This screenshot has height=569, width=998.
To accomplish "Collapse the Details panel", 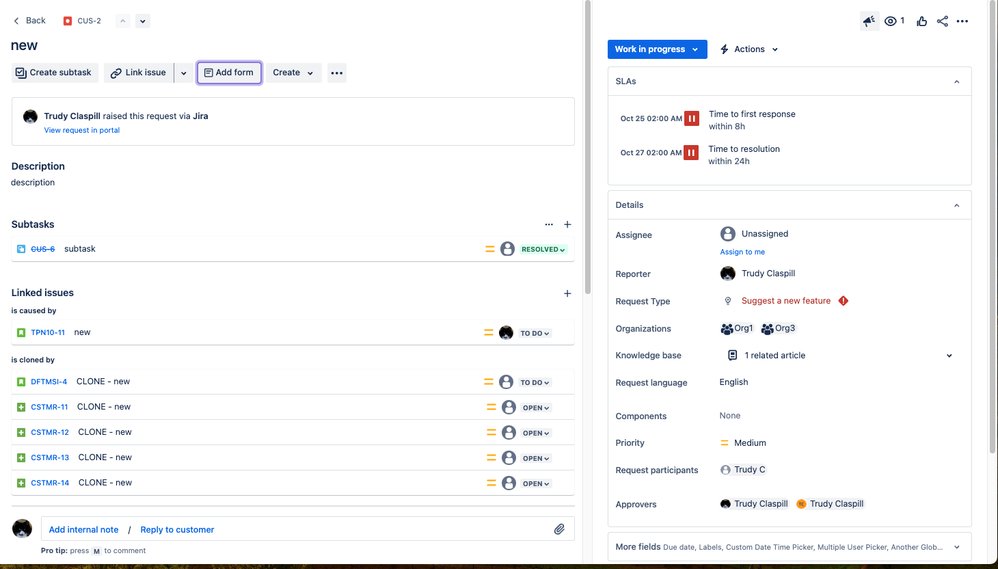I will pos(956,205).
